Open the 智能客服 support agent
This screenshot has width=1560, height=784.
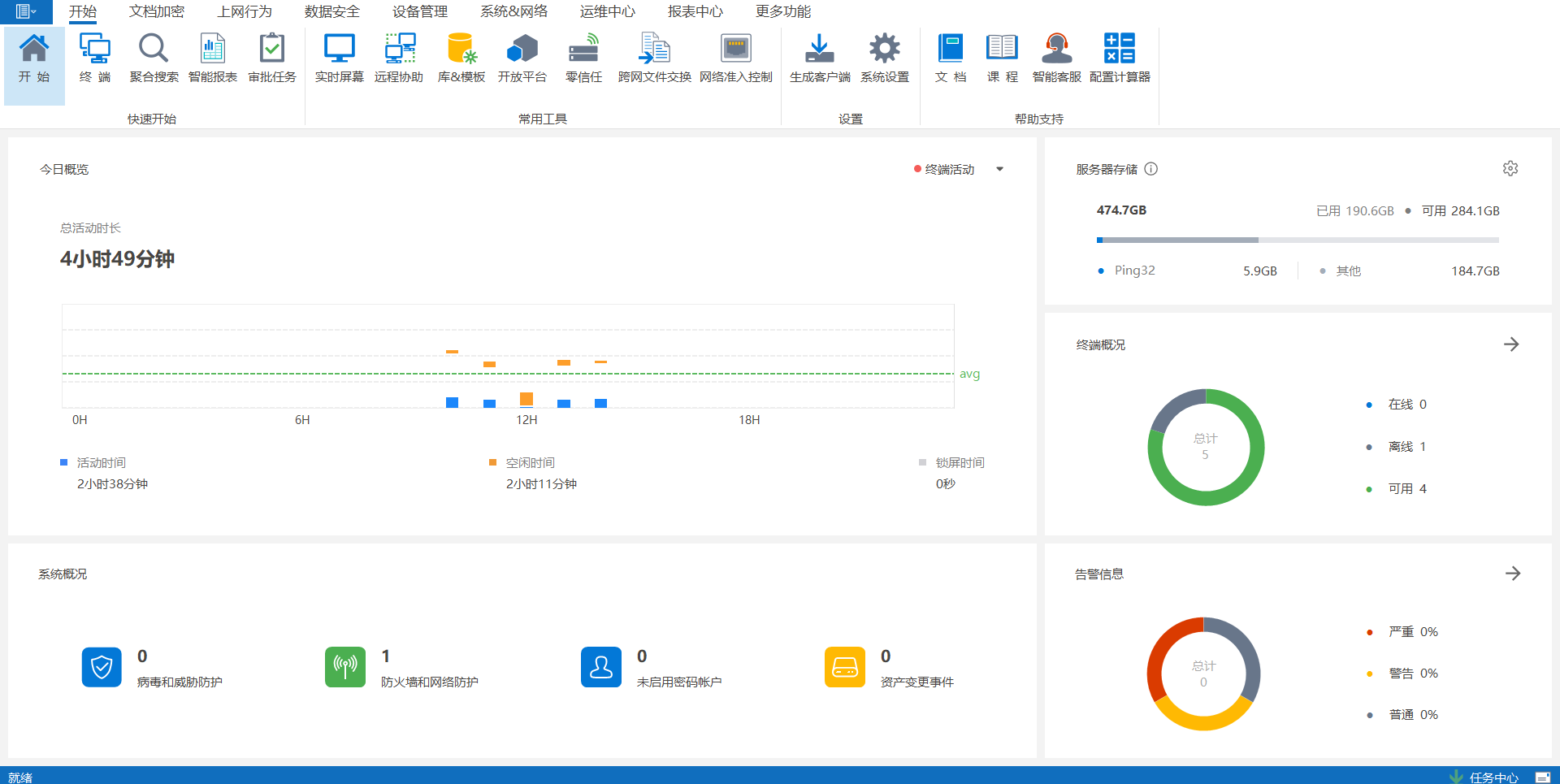(1056, 58)
